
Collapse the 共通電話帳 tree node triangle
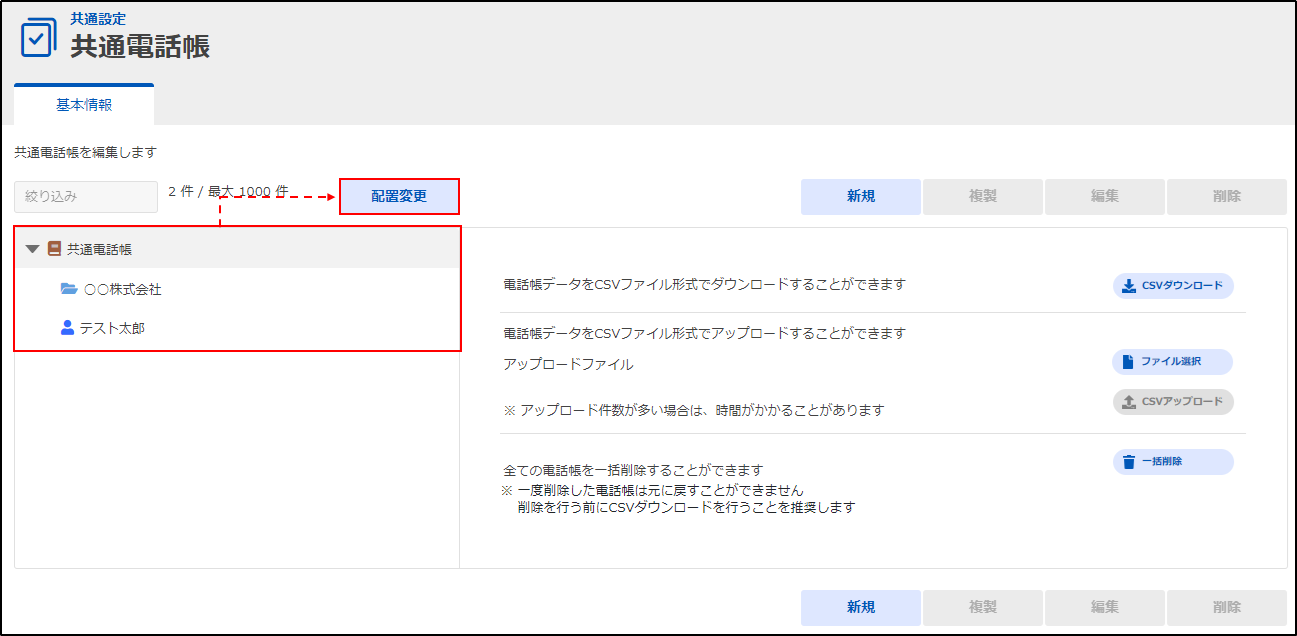33,249
